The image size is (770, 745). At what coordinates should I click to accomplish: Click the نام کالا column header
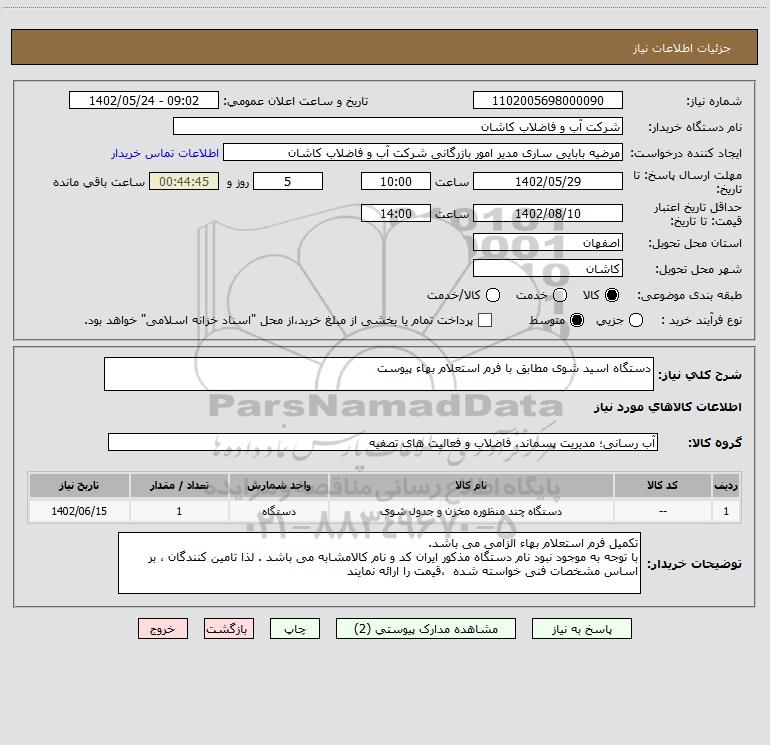pos(471,485)
